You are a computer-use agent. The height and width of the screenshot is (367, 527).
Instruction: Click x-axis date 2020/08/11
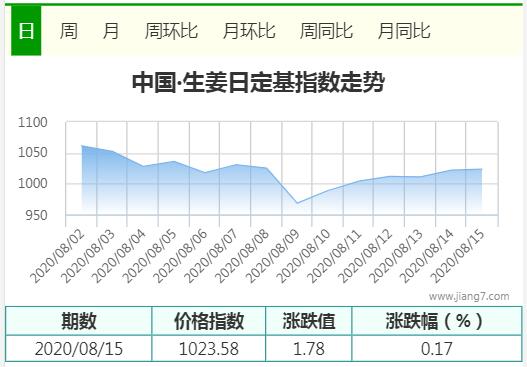coord(335,257)
